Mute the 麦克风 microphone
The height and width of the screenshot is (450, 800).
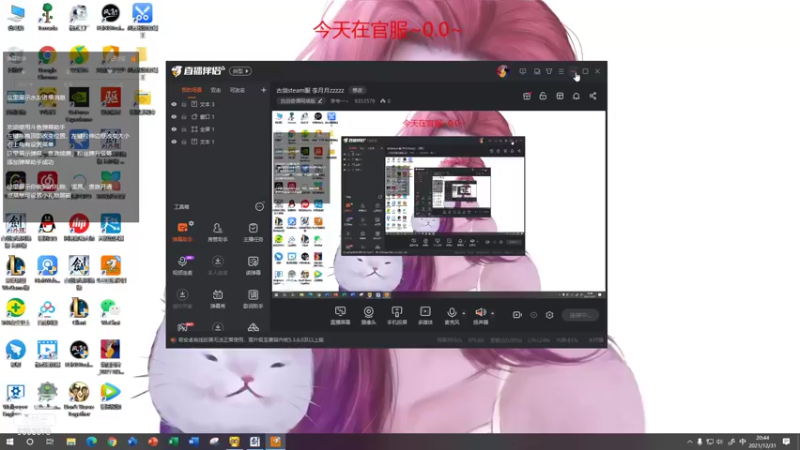tap(452, 315)
